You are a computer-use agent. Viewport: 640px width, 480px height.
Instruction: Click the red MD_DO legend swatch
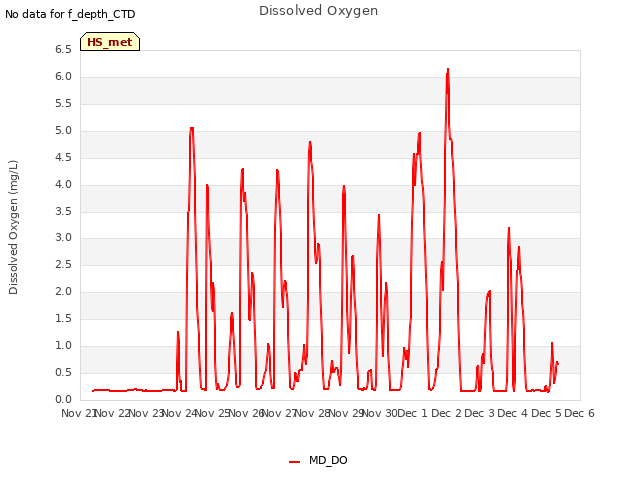(294, 462)
